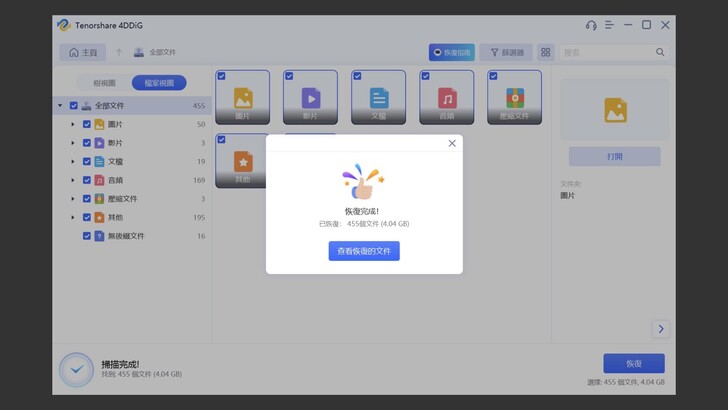Click the 其他 star icon in sidebar
Screen dimensions: 728x410
(99, 217)
